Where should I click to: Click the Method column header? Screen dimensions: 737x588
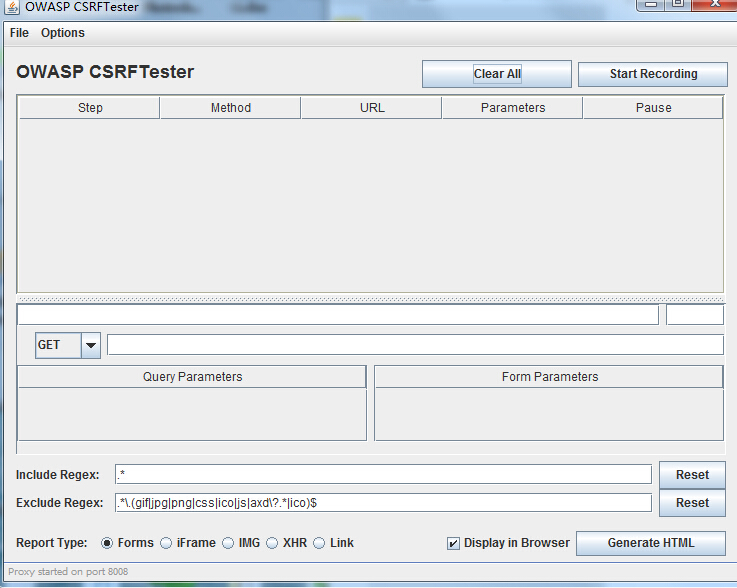pos(230,108)
